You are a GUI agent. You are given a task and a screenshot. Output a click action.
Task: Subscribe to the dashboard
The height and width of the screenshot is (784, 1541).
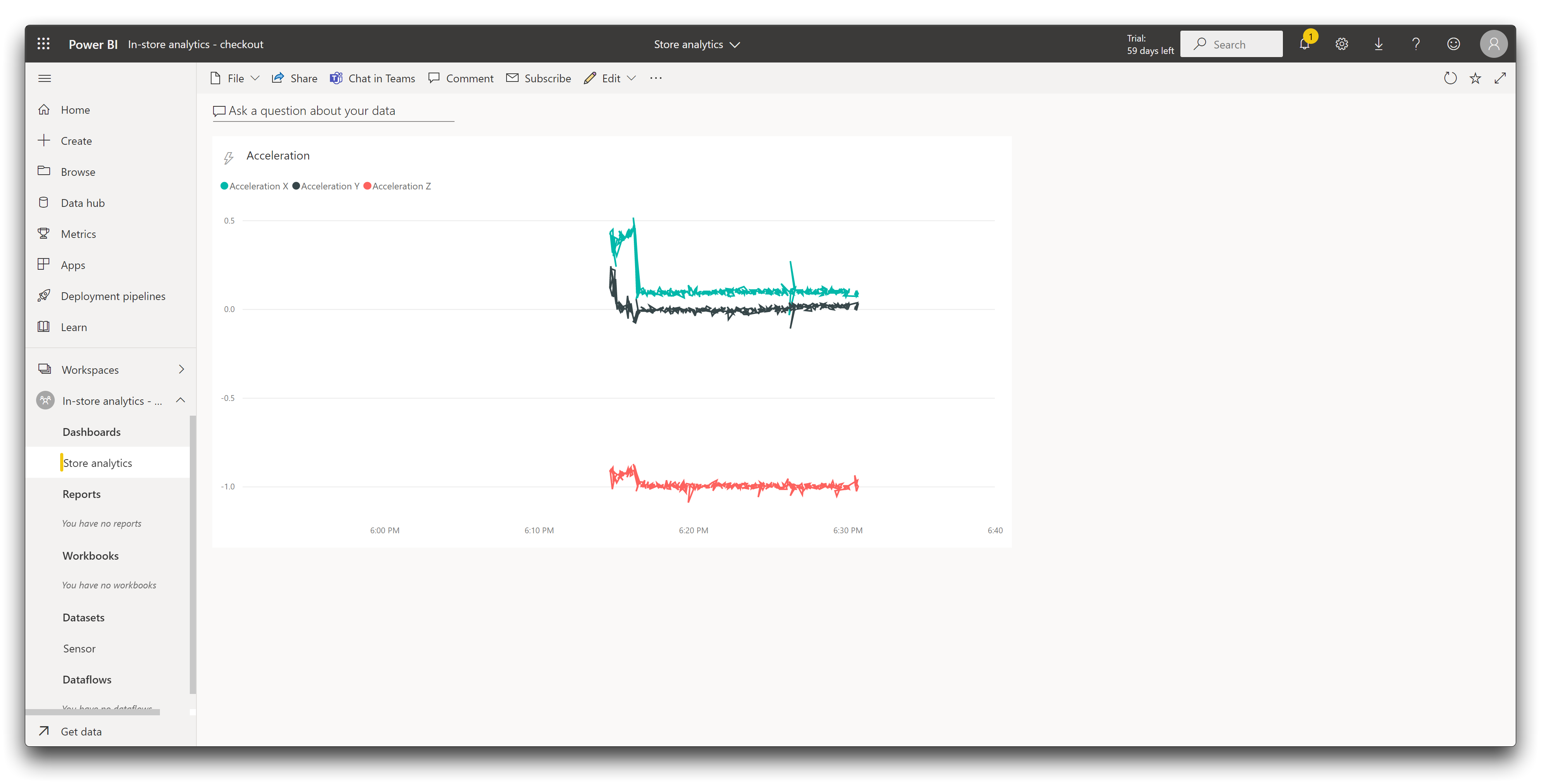[538, 78]
